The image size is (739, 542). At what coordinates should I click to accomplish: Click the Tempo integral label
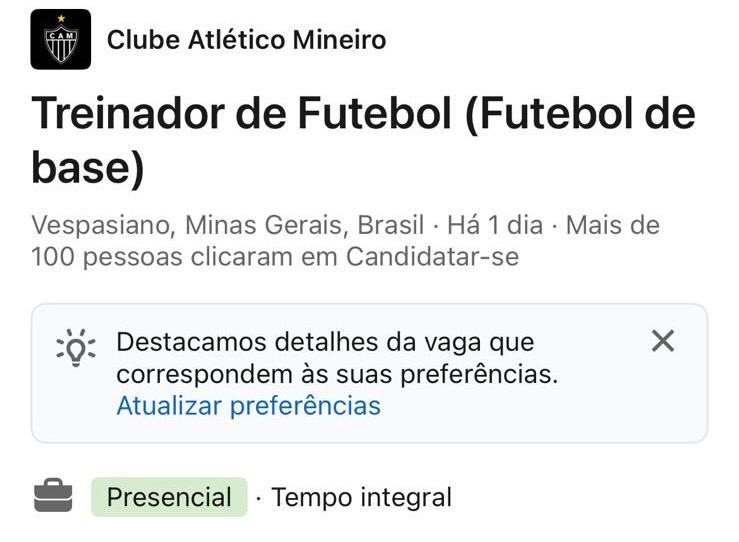361,497
